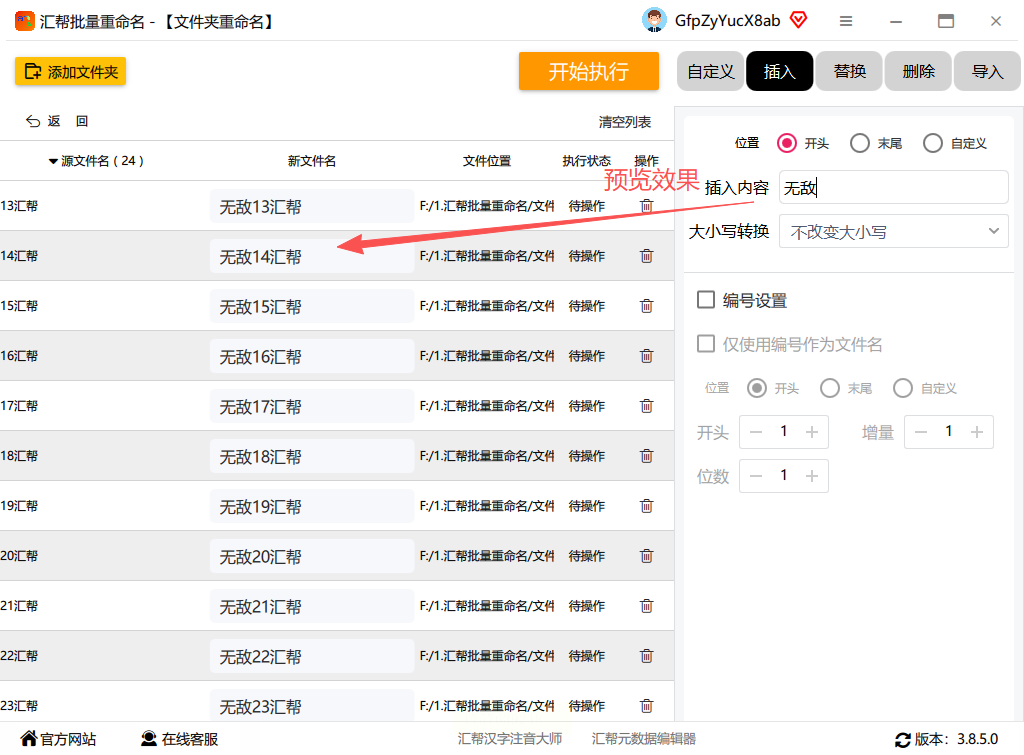This screenshot has width=1024, height=755.
Task: Remove the 20汇帮 entry via trash icon
Action: [x=647, y=556]
